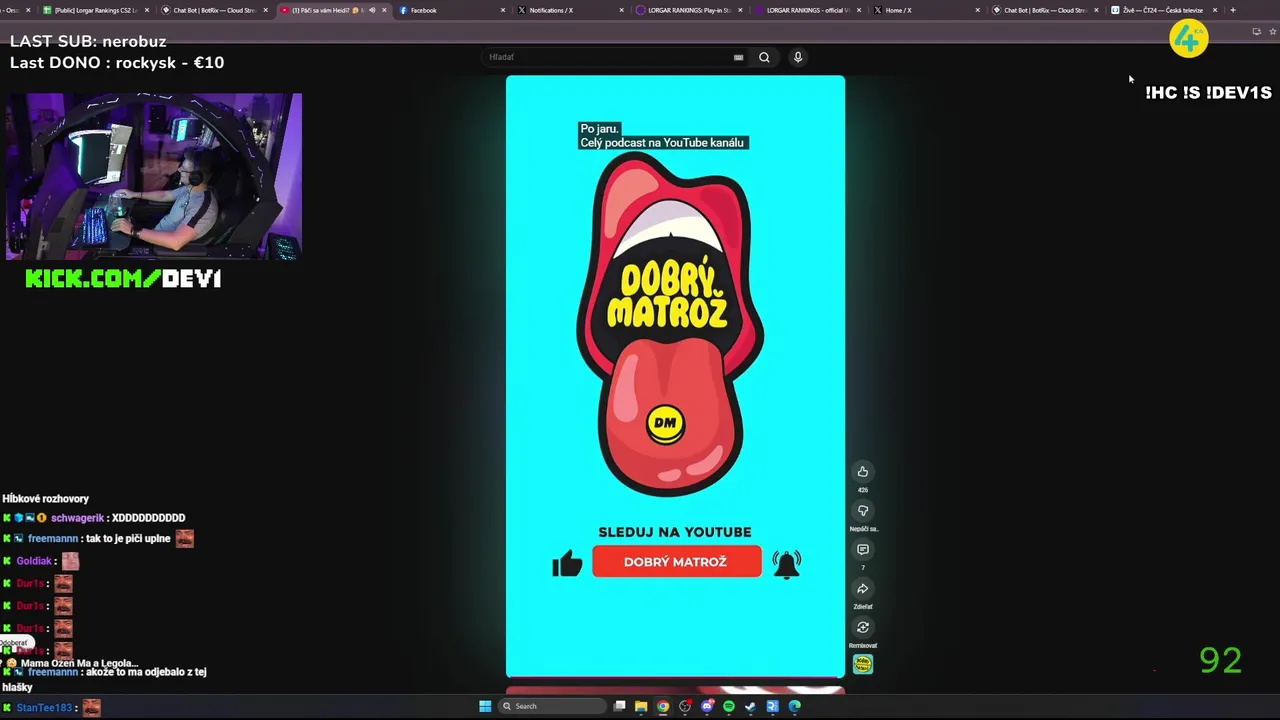1280x720 pixels.
Task: Open Steam from the taskbar
Action: click(x=750, y=706)
